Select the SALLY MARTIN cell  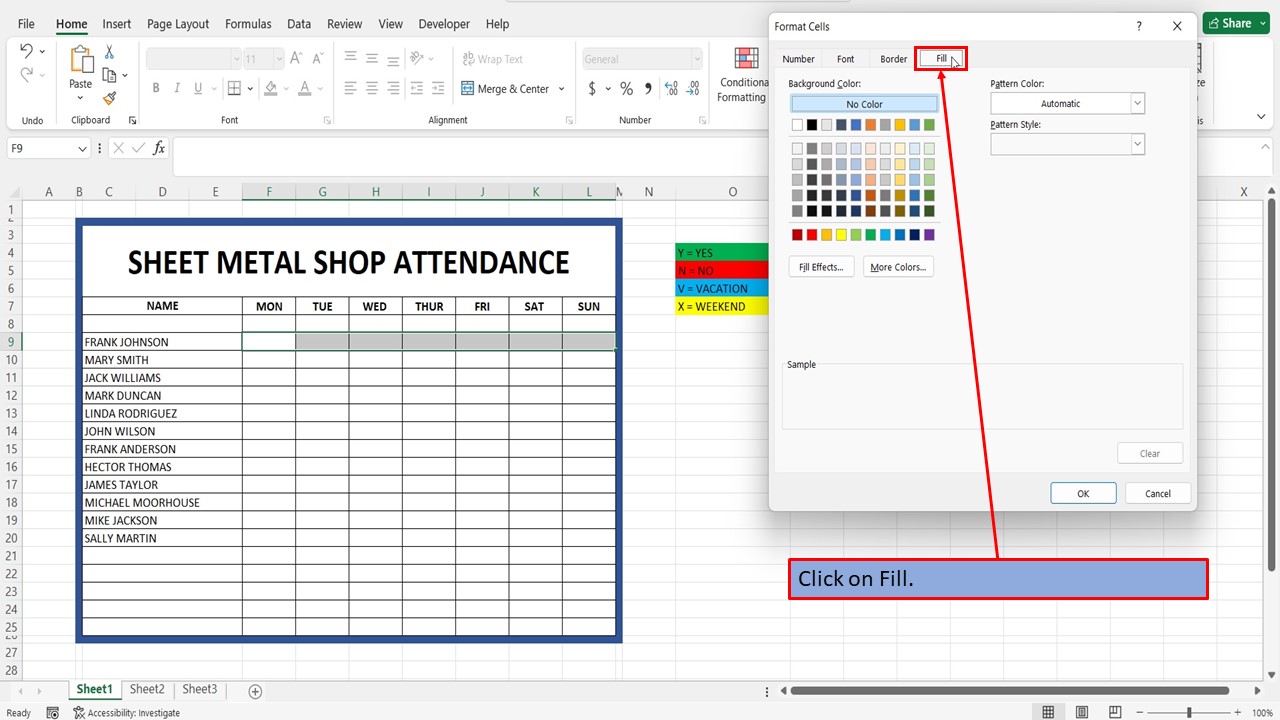pyautogui.click(x=162, y=538)
